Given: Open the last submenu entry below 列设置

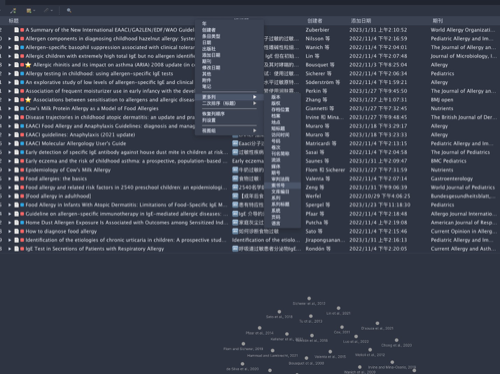Looking at the screenshot, I should coord(229,131).
